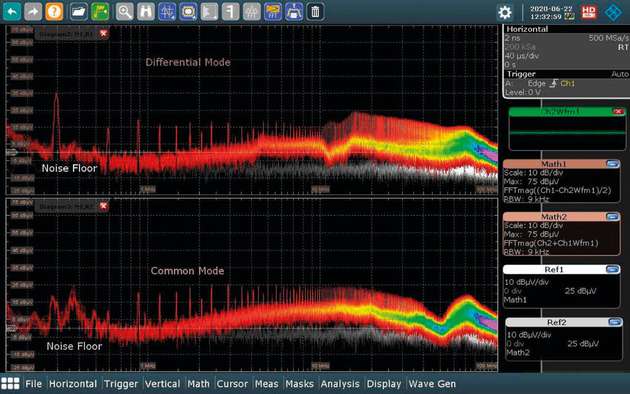Open the orange Help question mark
This screenshot has width=630, height=394.
pos(54,12)
